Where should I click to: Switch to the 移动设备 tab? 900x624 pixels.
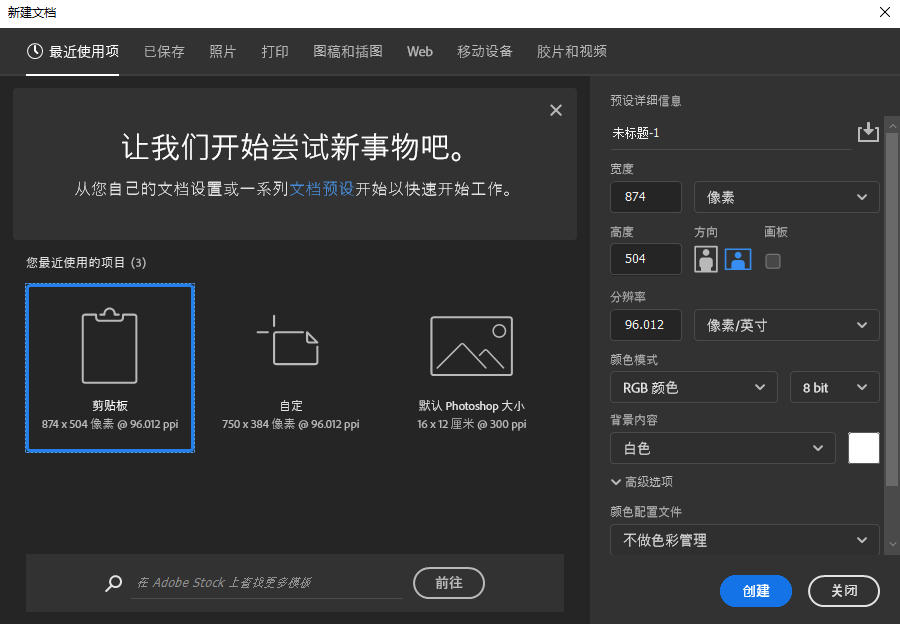pos(485,52)
